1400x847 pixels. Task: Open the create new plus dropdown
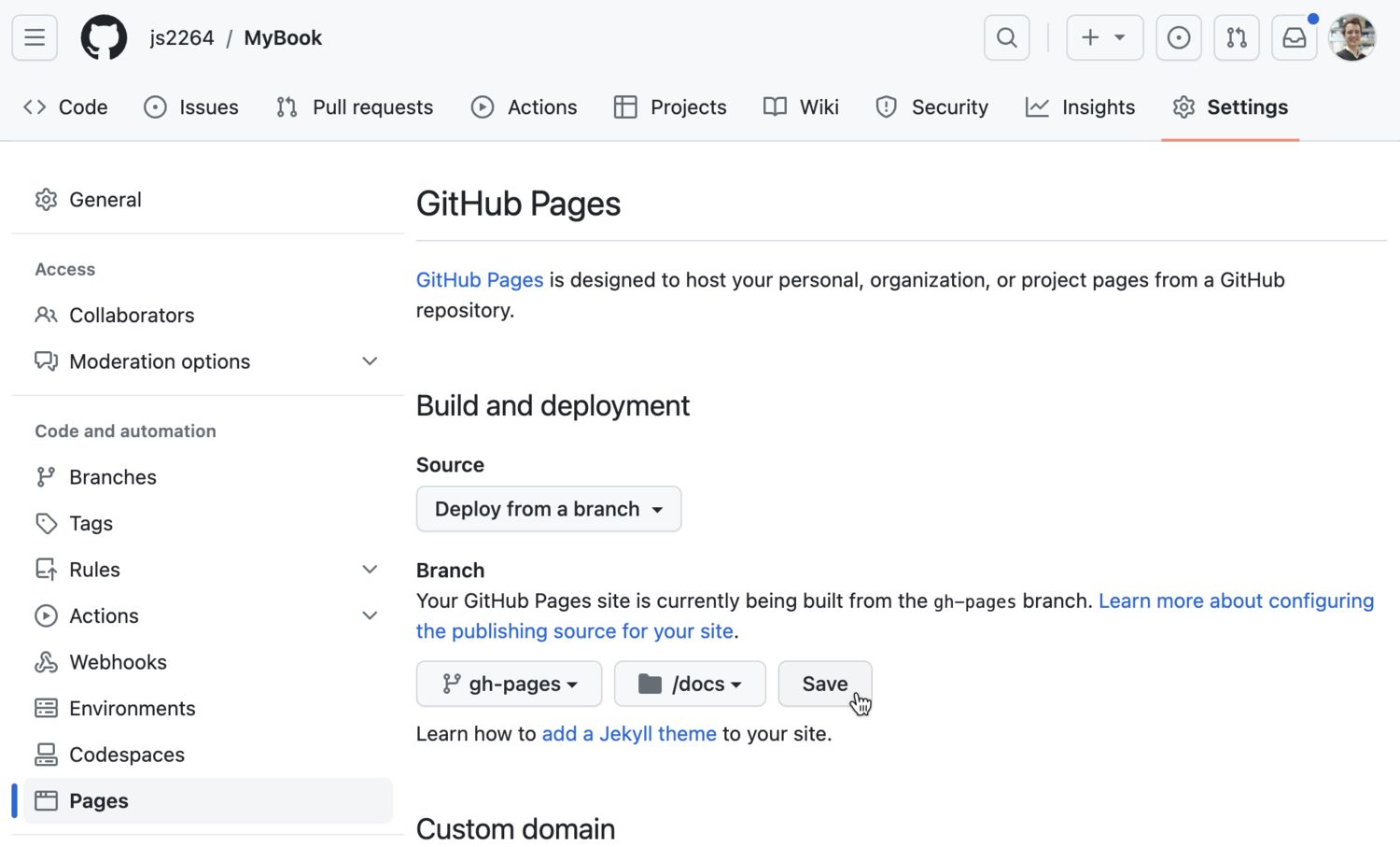click(1104, 38)
